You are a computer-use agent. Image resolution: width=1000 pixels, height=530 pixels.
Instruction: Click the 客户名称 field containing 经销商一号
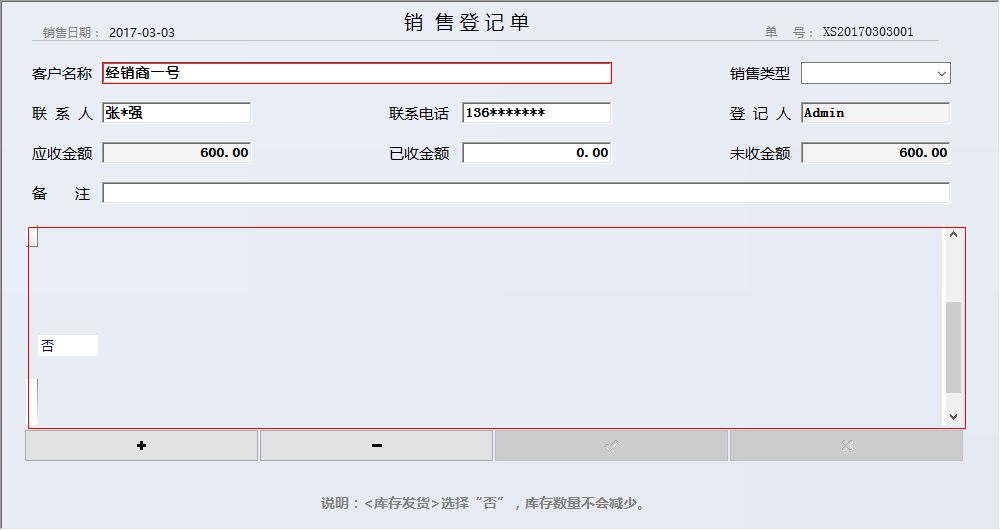click(x=356, y=73)
